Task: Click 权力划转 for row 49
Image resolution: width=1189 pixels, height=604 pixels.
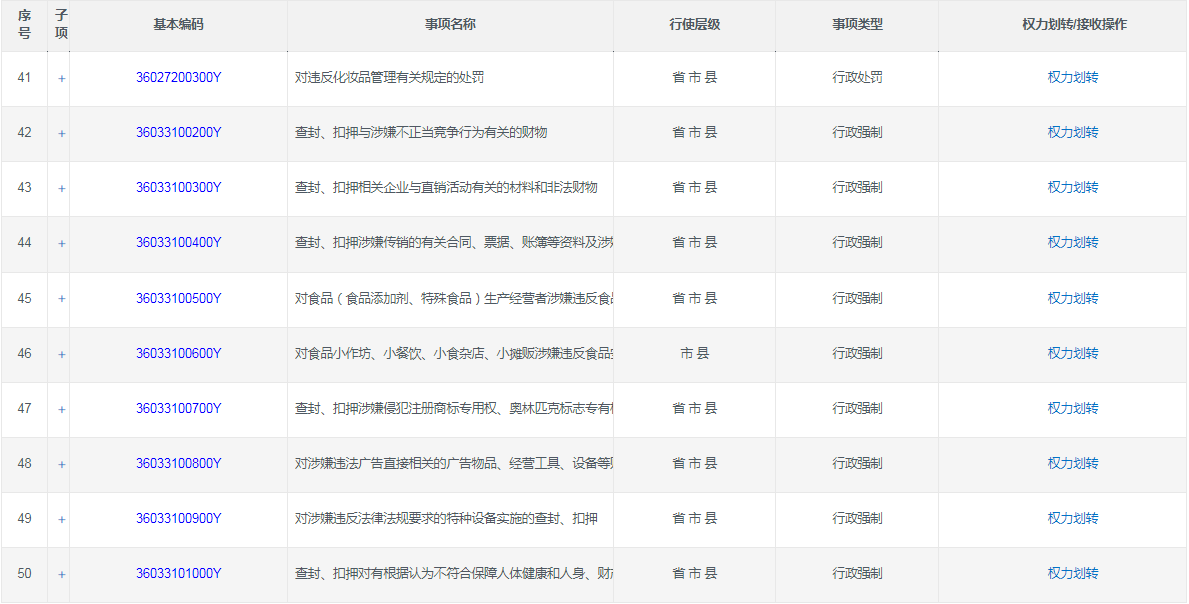Action: click(1073, 518)
